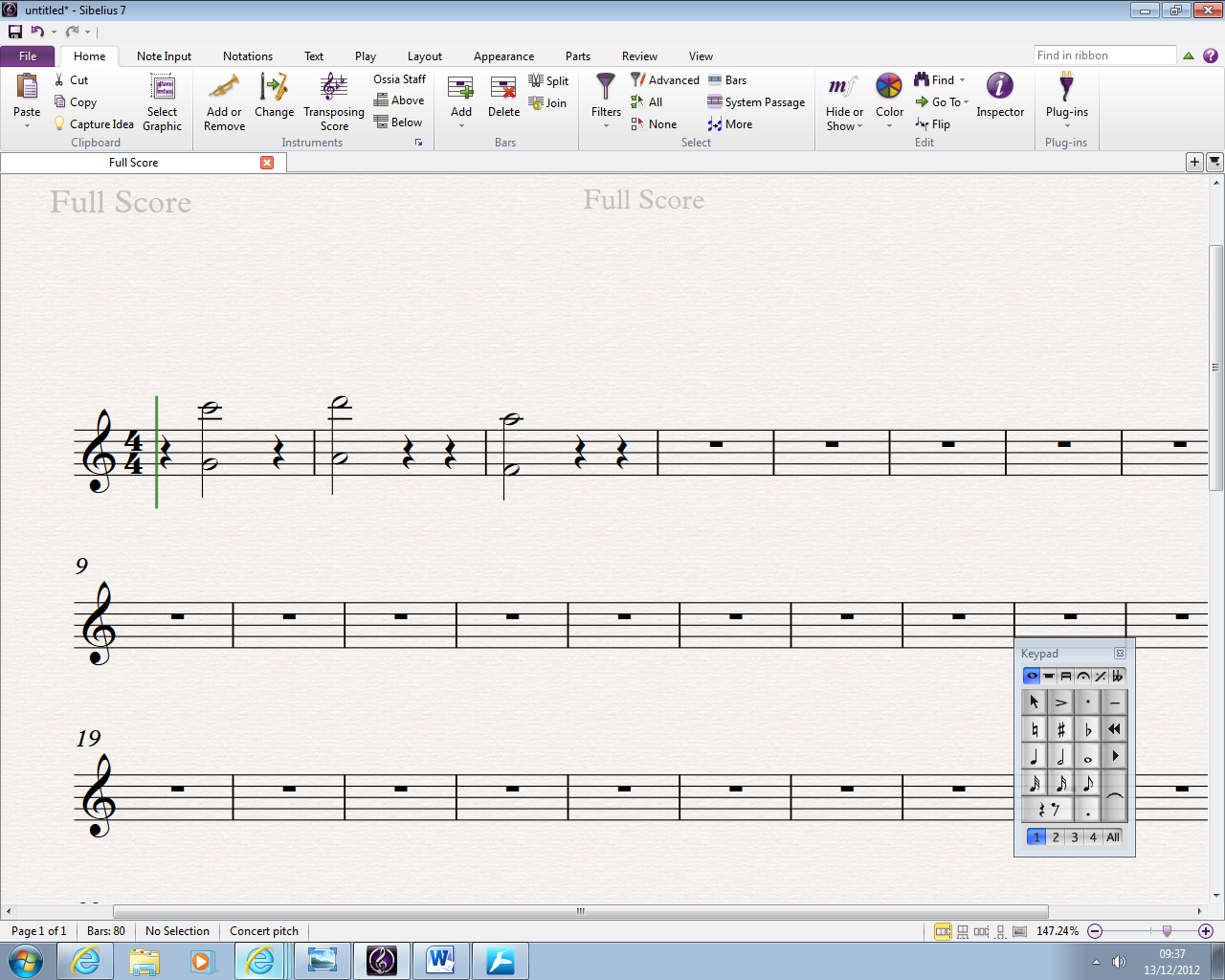Expand the Add bars dropdown arrow
Screen dimensions: 1225x980
click(x=461, y=126)
